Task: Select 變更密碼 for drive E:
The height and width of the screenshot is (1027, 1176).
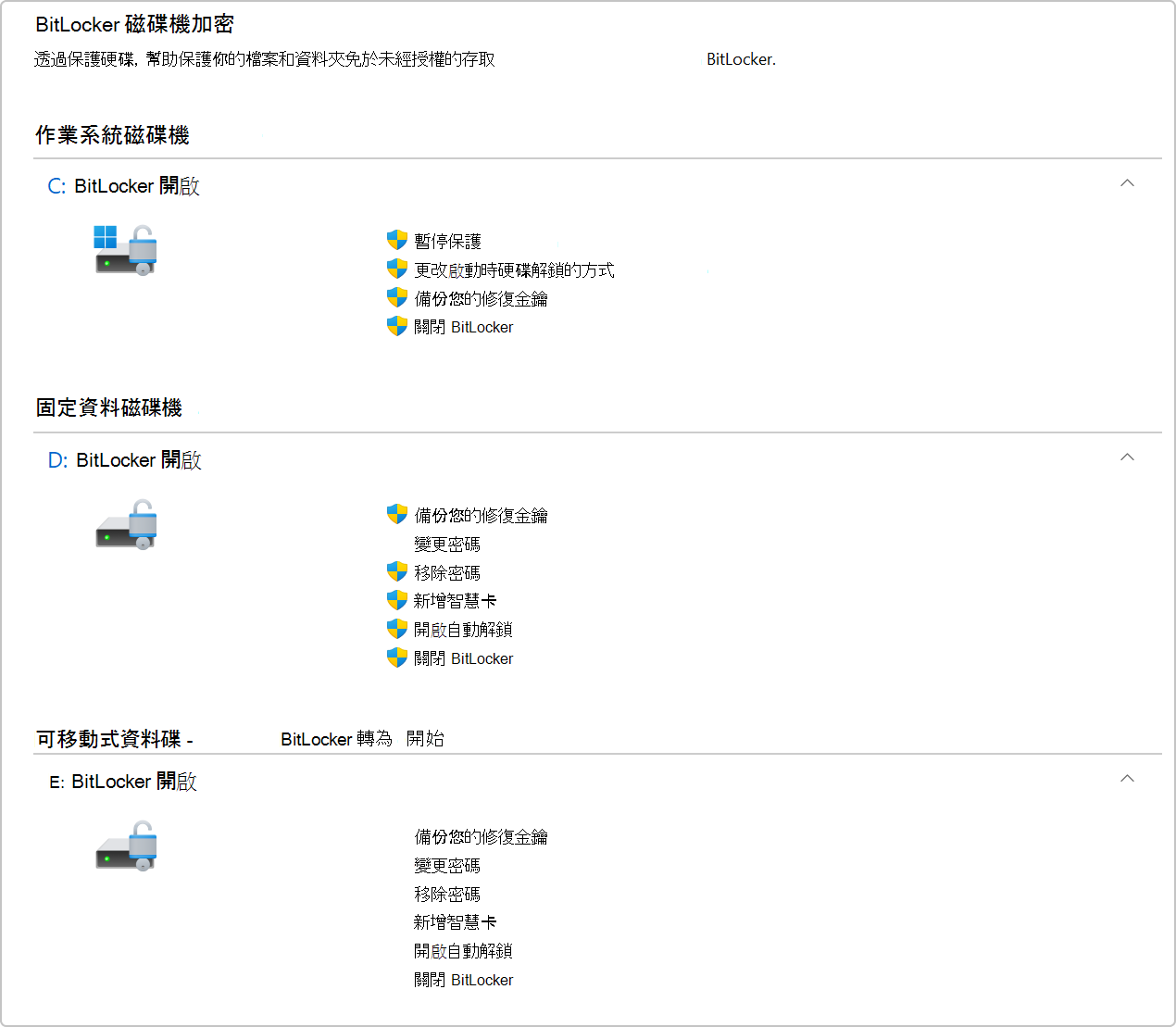Action: (447, 866)
